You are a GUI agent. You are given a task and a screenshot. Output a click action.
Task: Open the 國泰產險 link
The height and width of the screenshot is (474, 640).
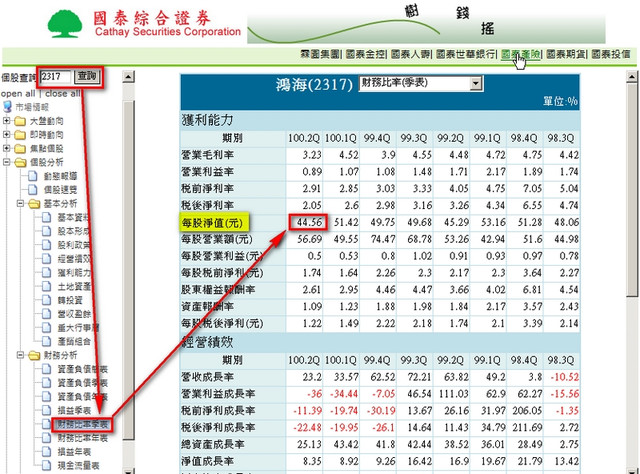click(x=520, y=54)
